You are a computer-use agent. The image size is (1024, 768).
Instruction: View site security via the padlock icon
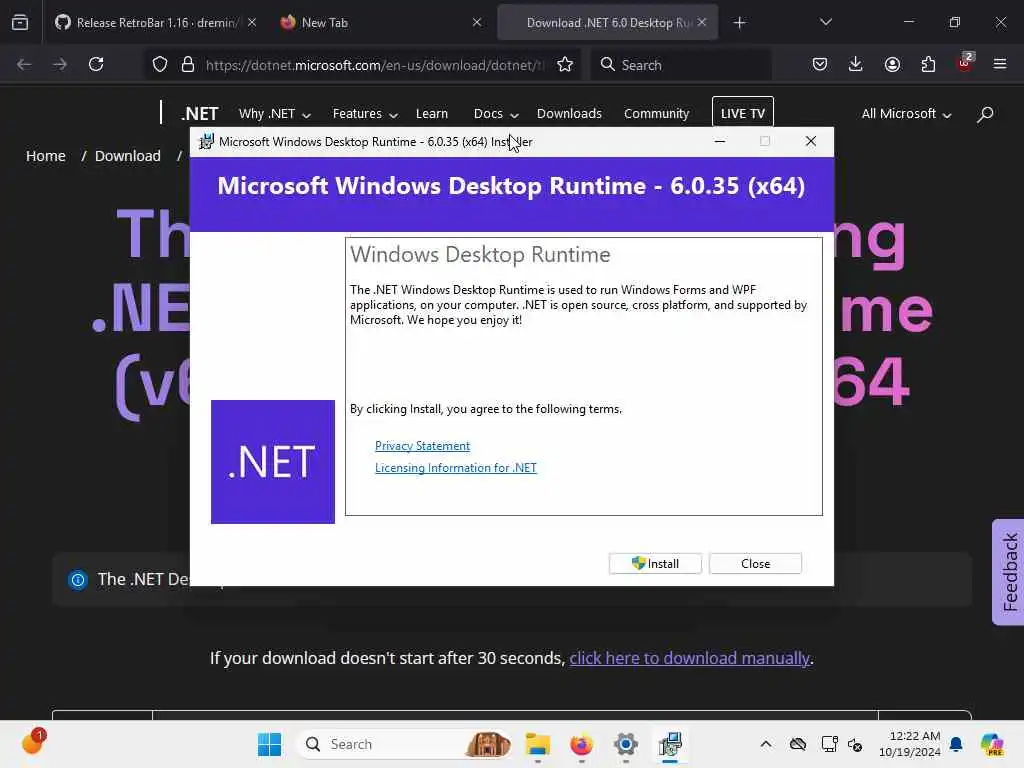[188, 65]
